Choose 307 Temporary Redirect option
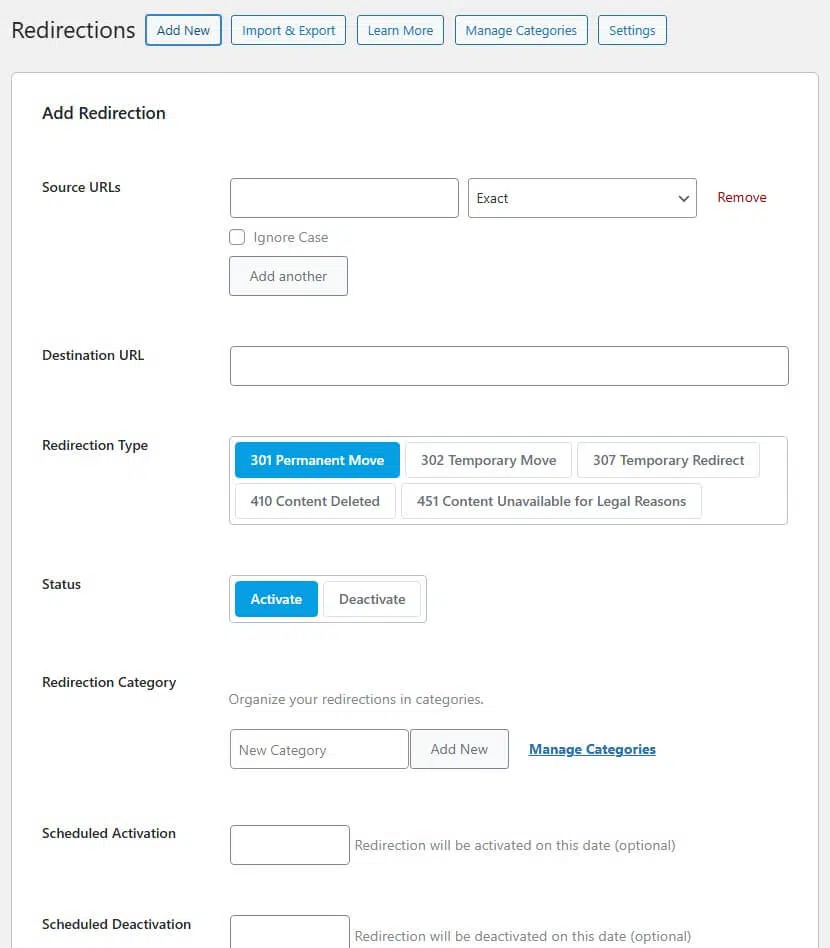This screenshot has width=830, height=948. pos(668,460)
